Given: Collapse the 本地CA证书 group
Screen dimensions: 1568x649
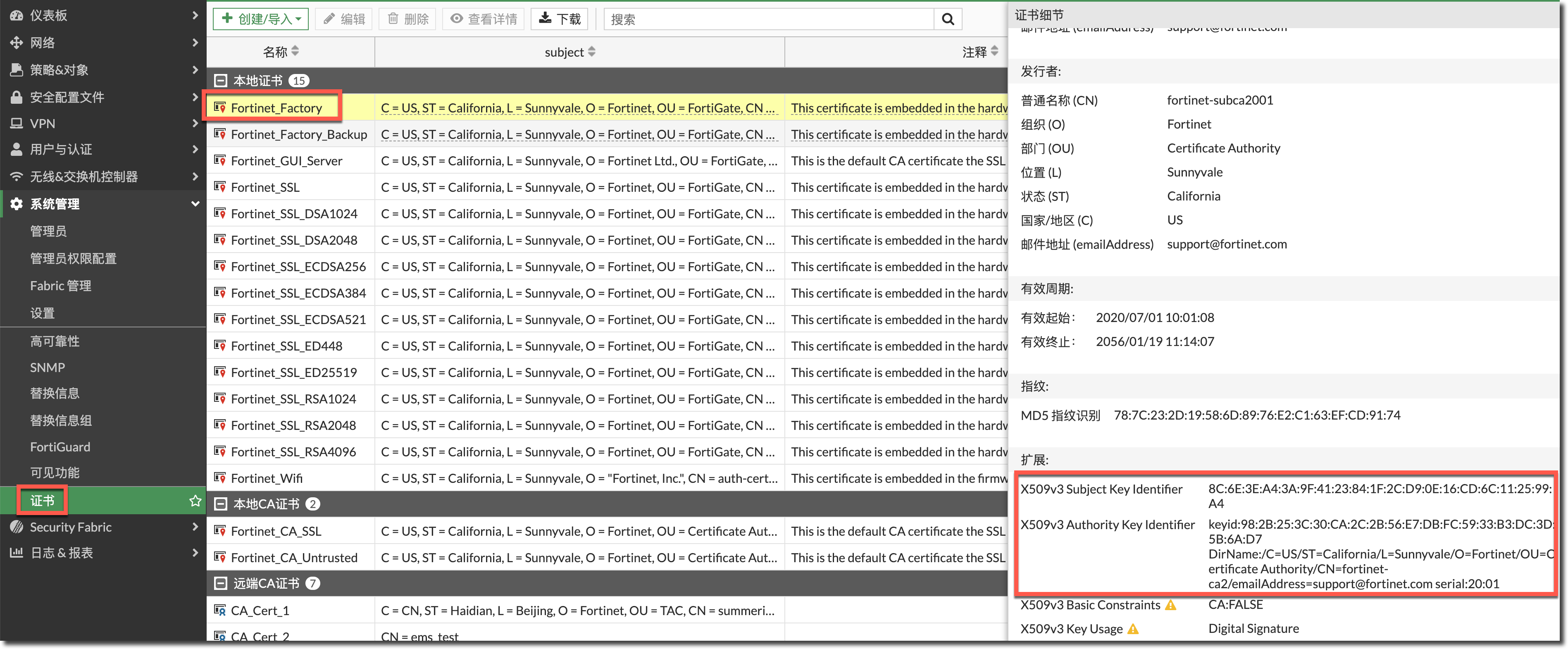Looking at the screenshot, I should [x=221, y=504].
